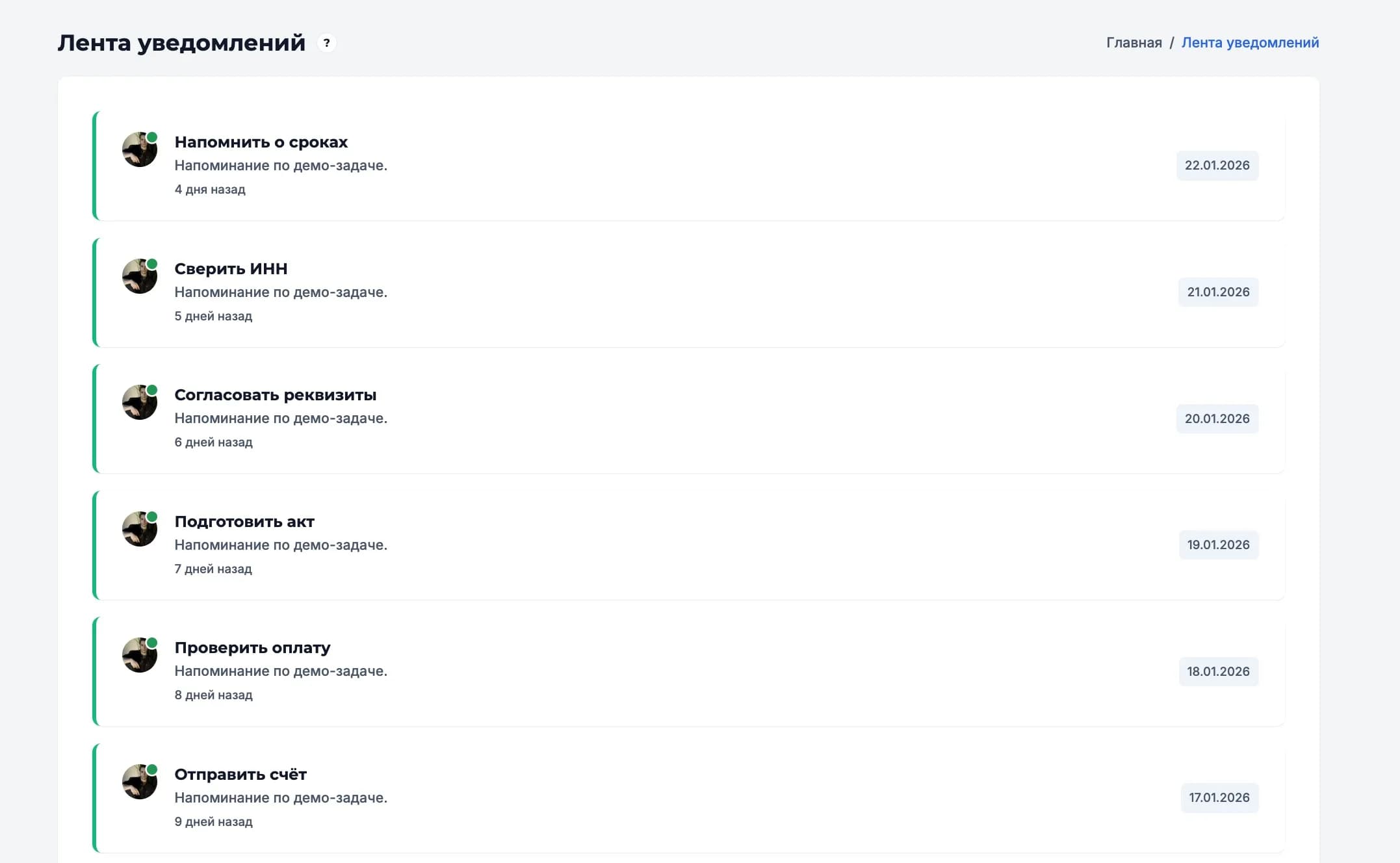Click the 19.01.2026 date badge
This screenshot has width=1400, height=863.
coord(1218,545)
